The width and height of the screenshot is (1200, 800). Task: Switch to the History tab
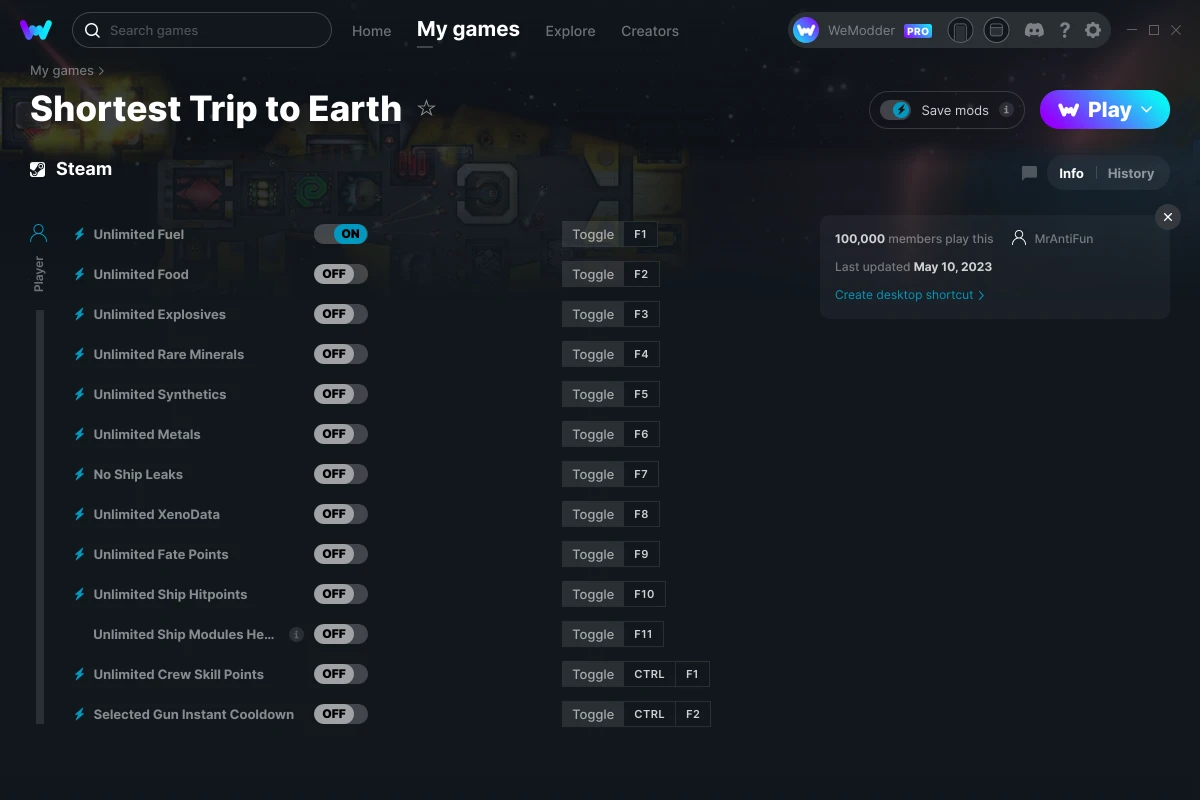[1131, 173]
